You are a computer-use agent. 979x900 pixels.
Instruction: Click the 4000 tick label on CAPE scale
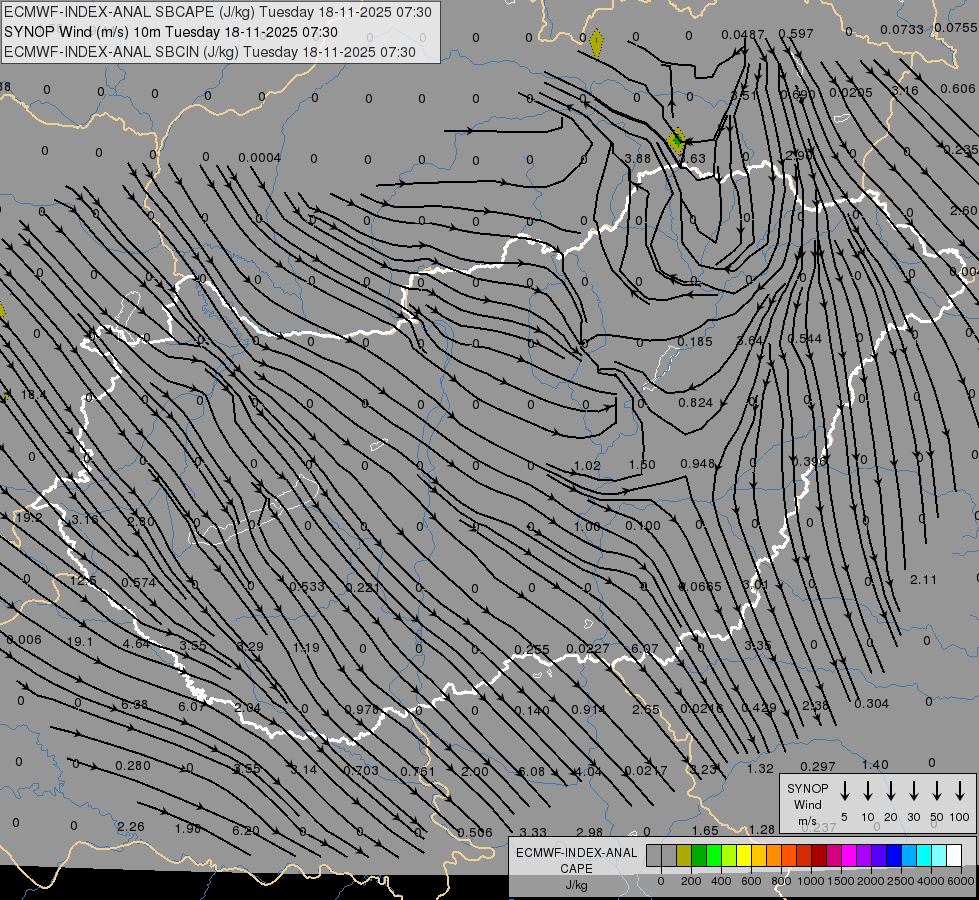tap(931, 881)
